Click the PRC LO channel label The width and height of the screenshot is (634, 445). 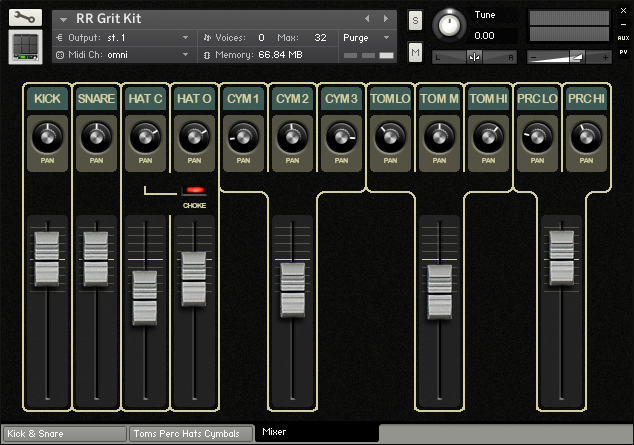(x=537, y=99)
